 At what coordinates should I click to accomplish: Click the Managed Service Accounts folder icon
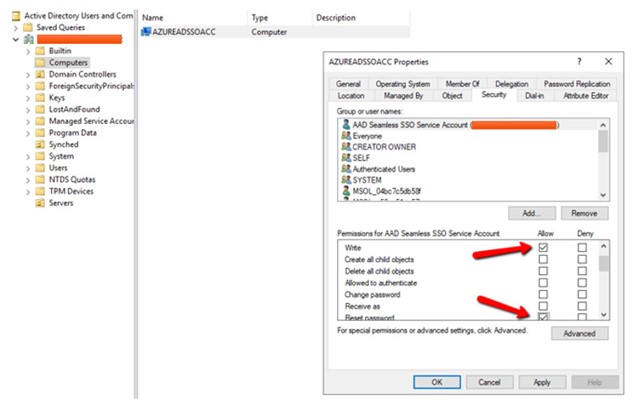40,121
